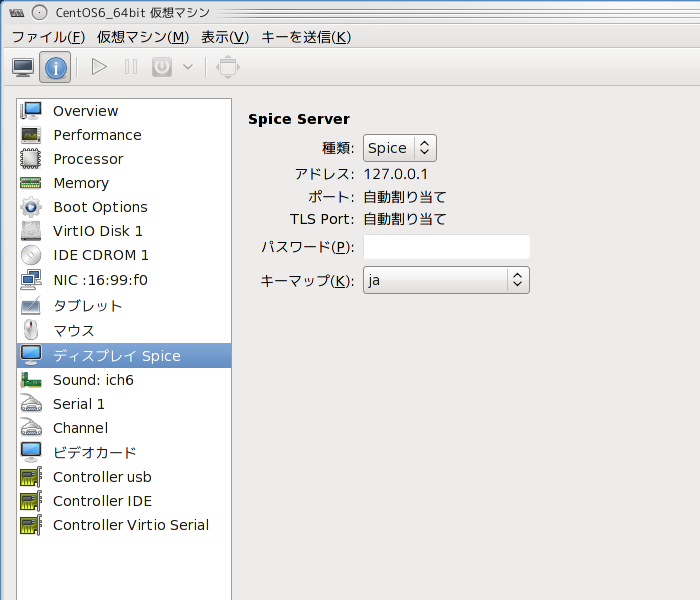
Task: Open the キーマップ ja dropdown
Action: click(x=446, y=280)
